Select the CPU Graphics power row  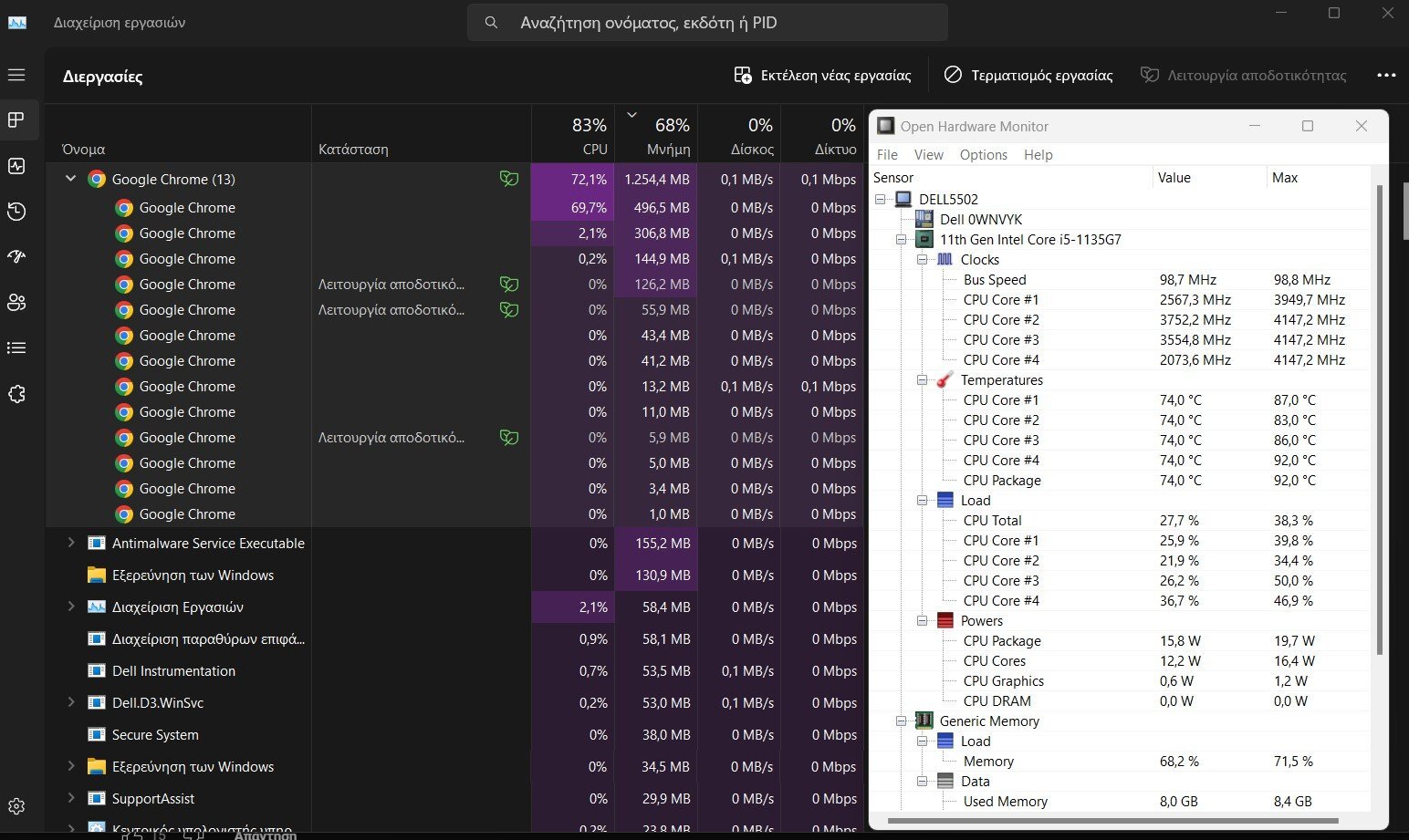coord(1122,680)
